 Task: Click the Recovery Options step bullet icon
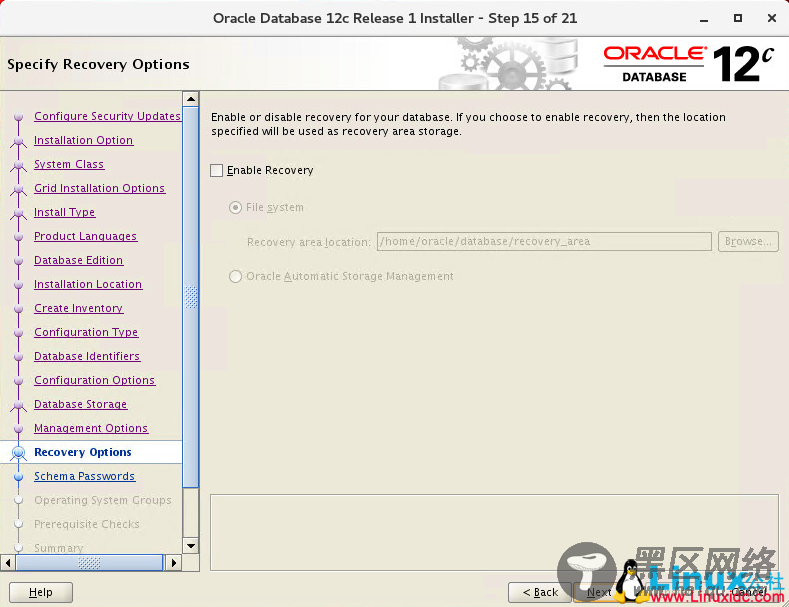19,452
